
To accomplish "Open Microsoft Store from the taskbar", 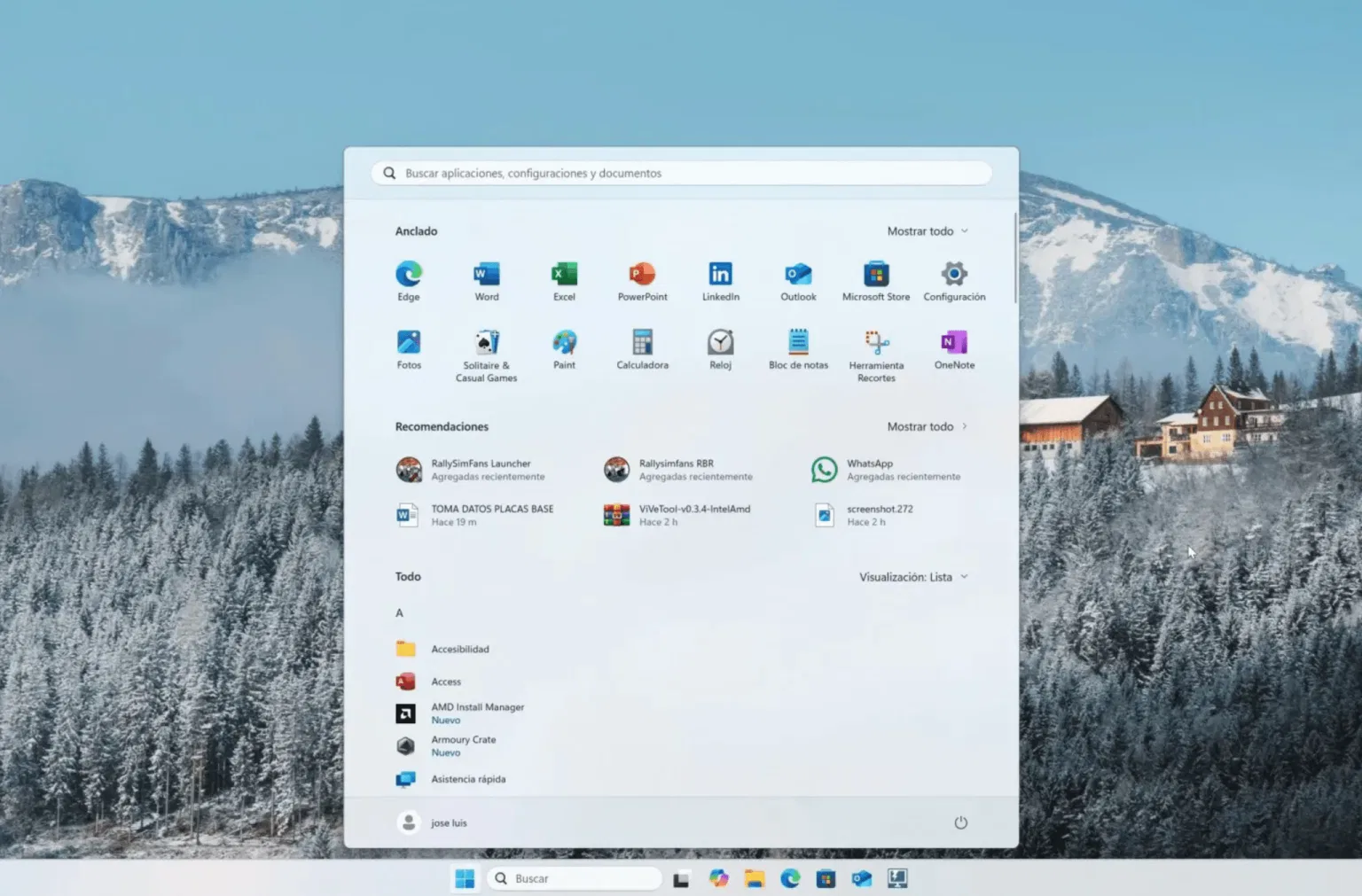I will pos(826,878).
